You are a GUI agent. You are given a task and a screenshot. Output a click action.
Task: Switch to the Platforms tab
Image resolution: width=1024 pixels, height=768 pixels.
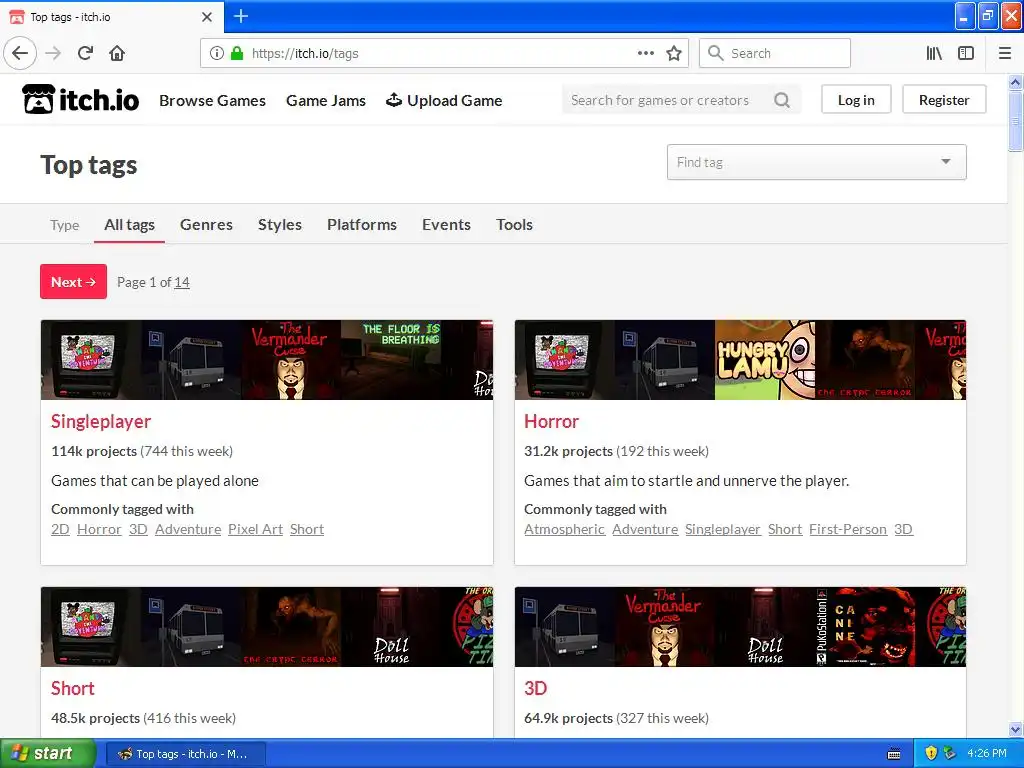pyautogui.click(x=362, y=225)
